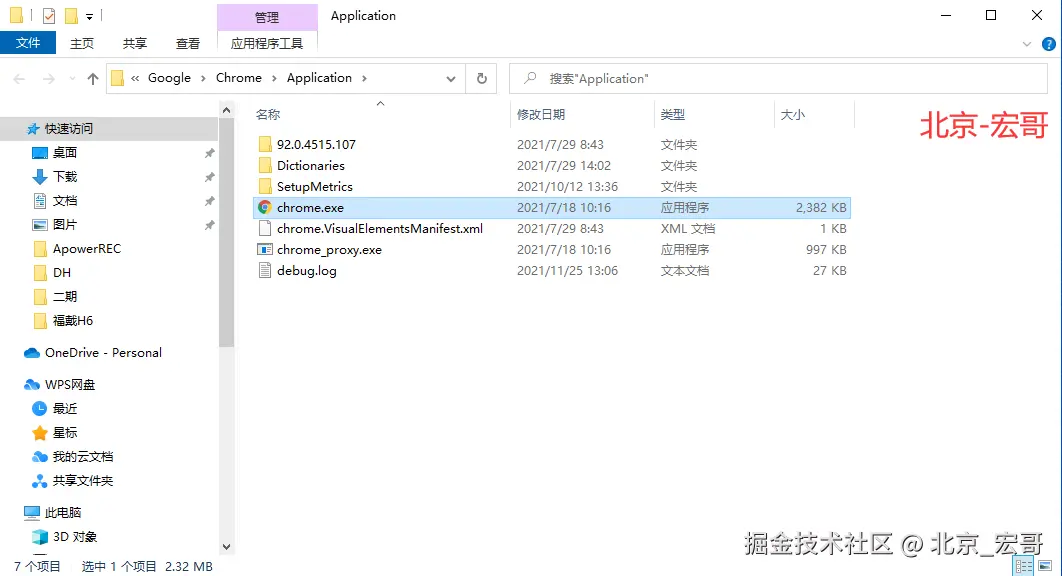The width and height of the screenshot is (1062, 576).
Task: Go up one folder level
Action: (x=93, y=79)
